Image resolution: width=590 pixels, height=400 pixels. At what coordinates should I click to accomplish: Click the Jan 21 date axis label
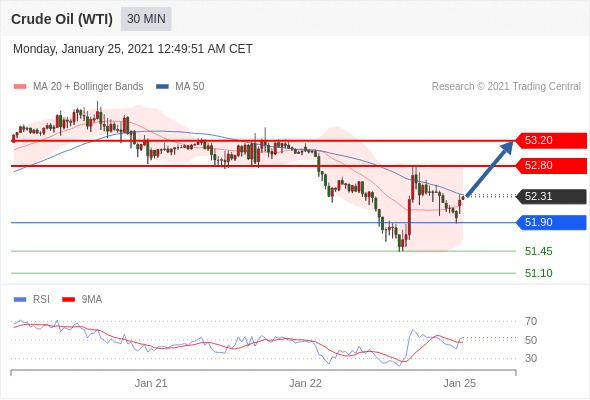[151, 383]
